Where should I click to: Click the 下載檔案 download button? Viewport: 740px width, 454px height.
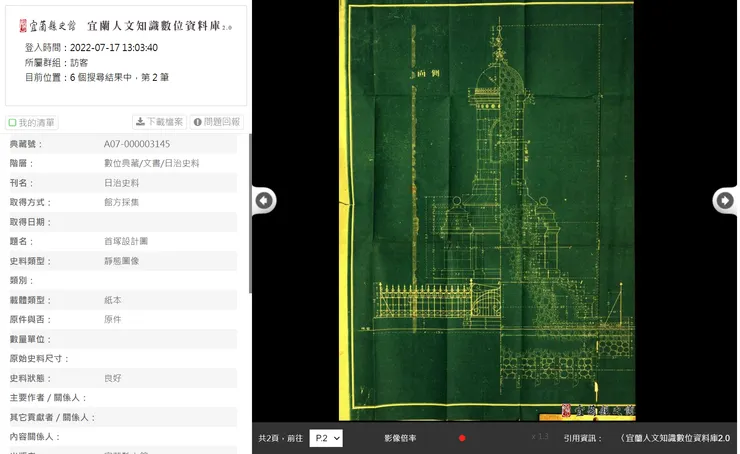click(159, 122)
